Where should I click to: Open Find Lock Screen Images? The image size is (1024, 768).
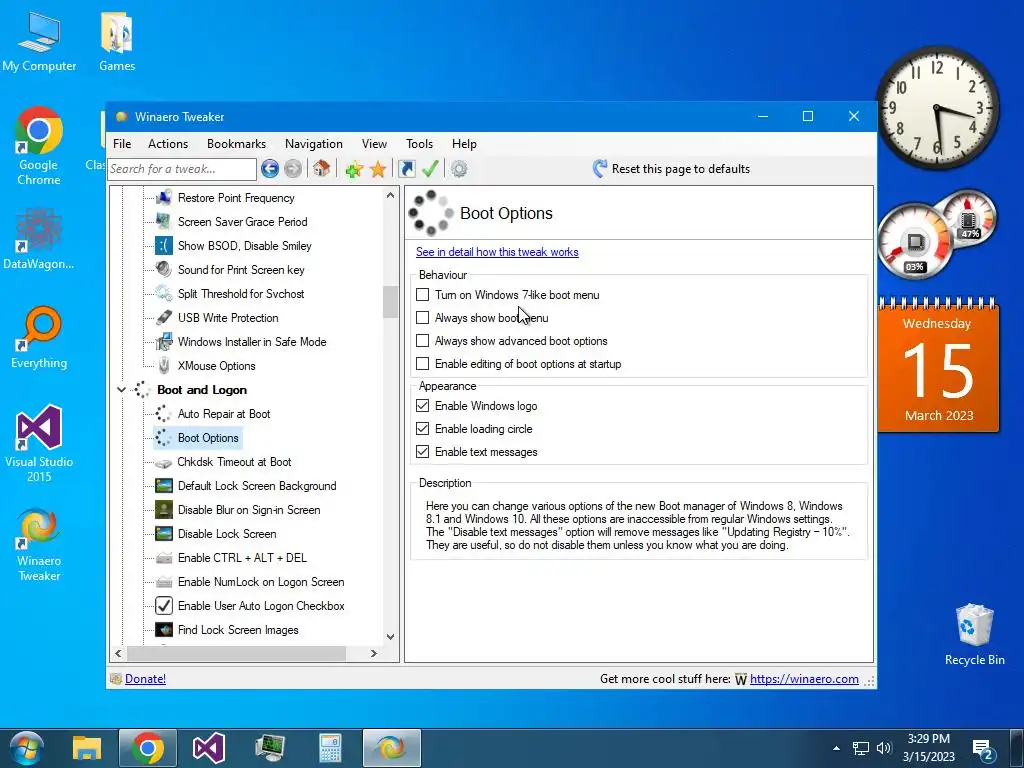(238, 630)
